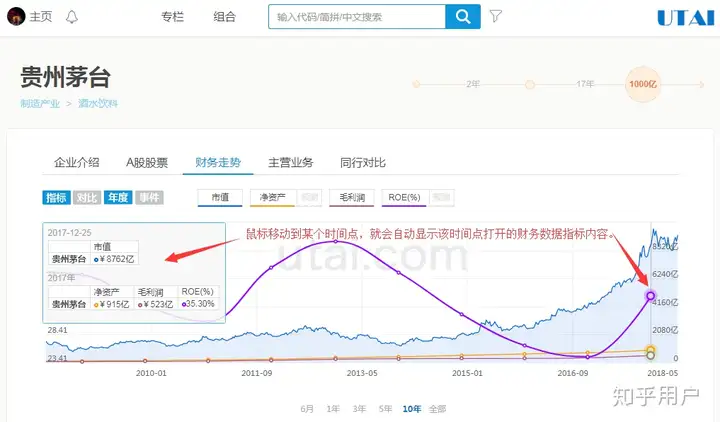Click the blue search magnifier button
The width and height of the screenshot is (720, 422).
click(x=463, y=17)
